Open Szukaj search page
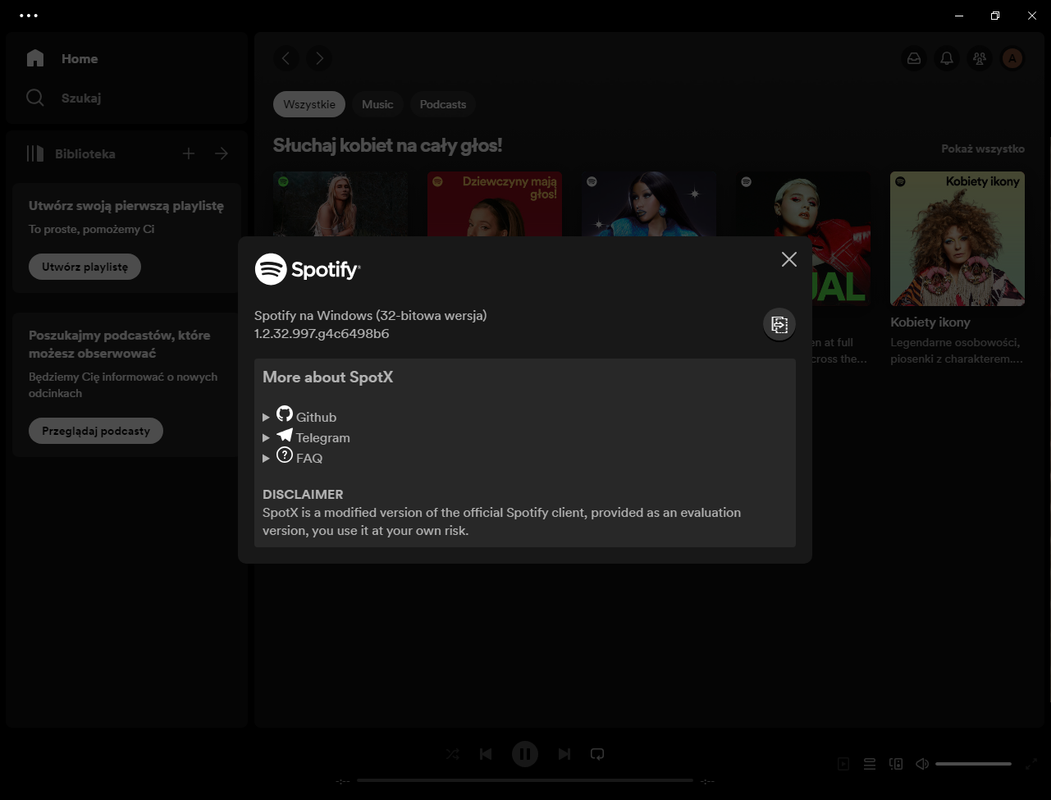This screenshot has height=800, width=1051. point(81,98)
